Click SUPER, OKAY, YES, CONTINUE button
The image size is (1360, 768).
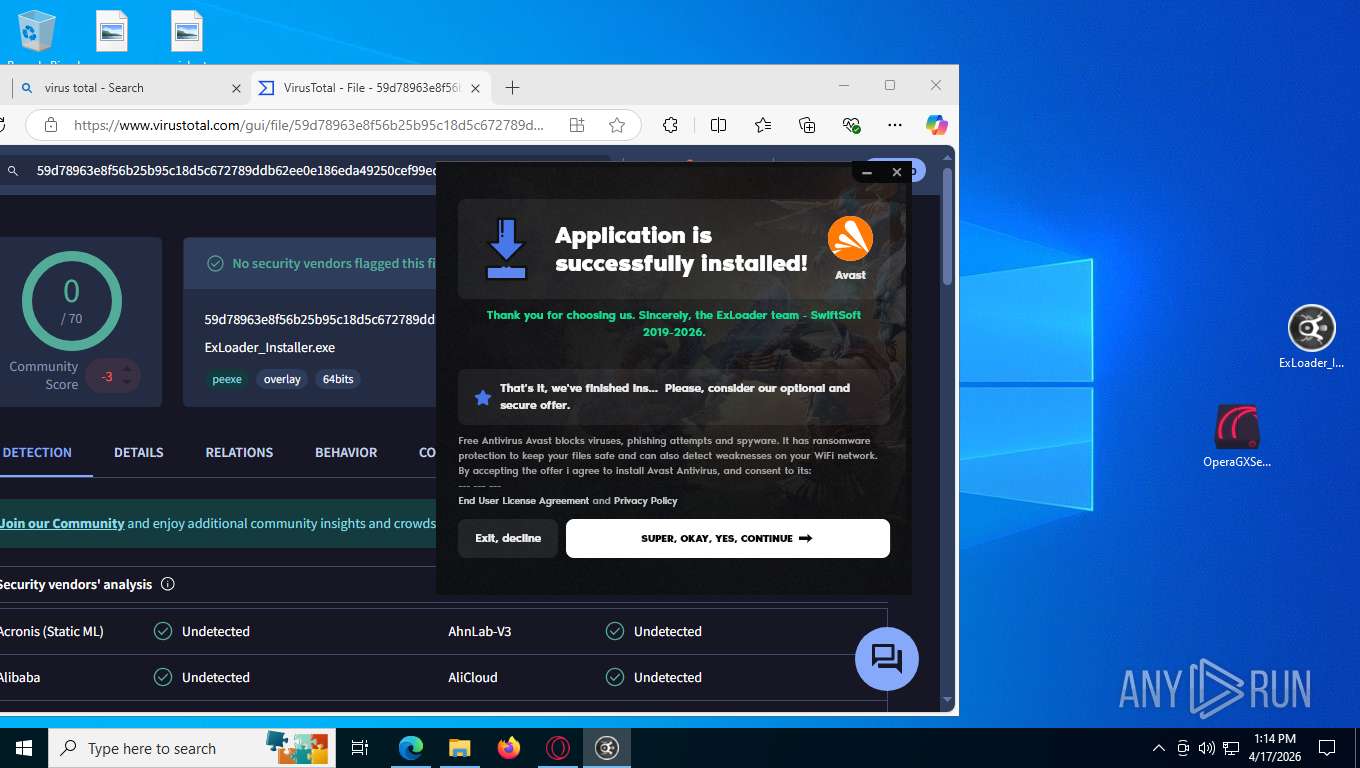tap(727, 538)
